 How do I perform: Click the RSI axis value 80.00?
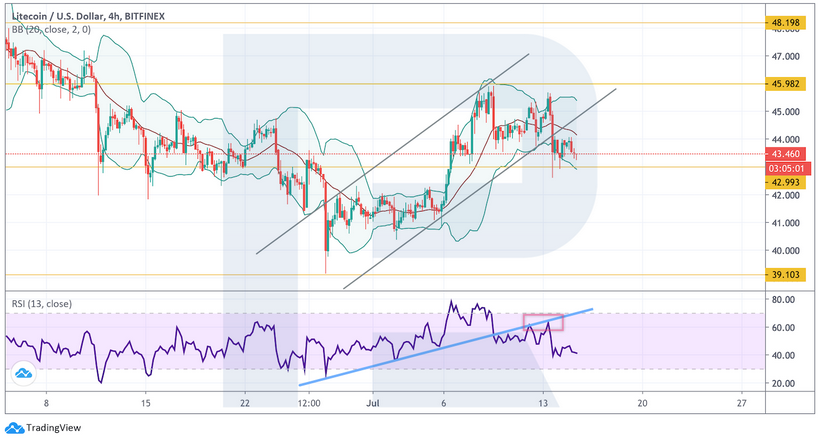783,300
